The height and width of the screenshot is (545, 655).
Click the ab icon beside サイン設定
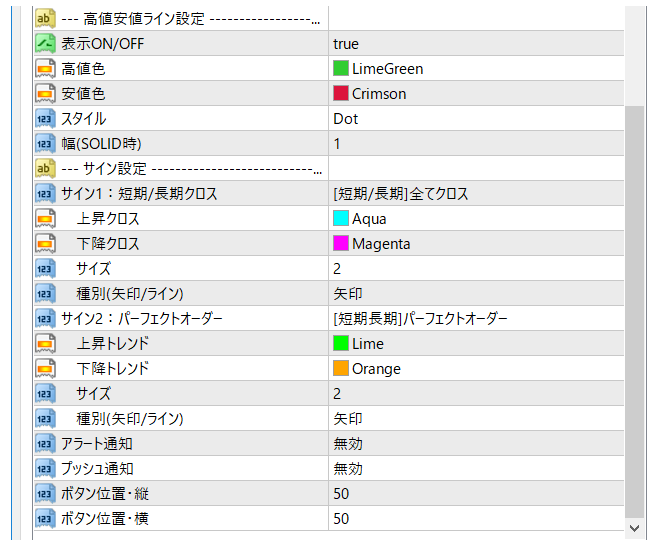click(45, 169)
